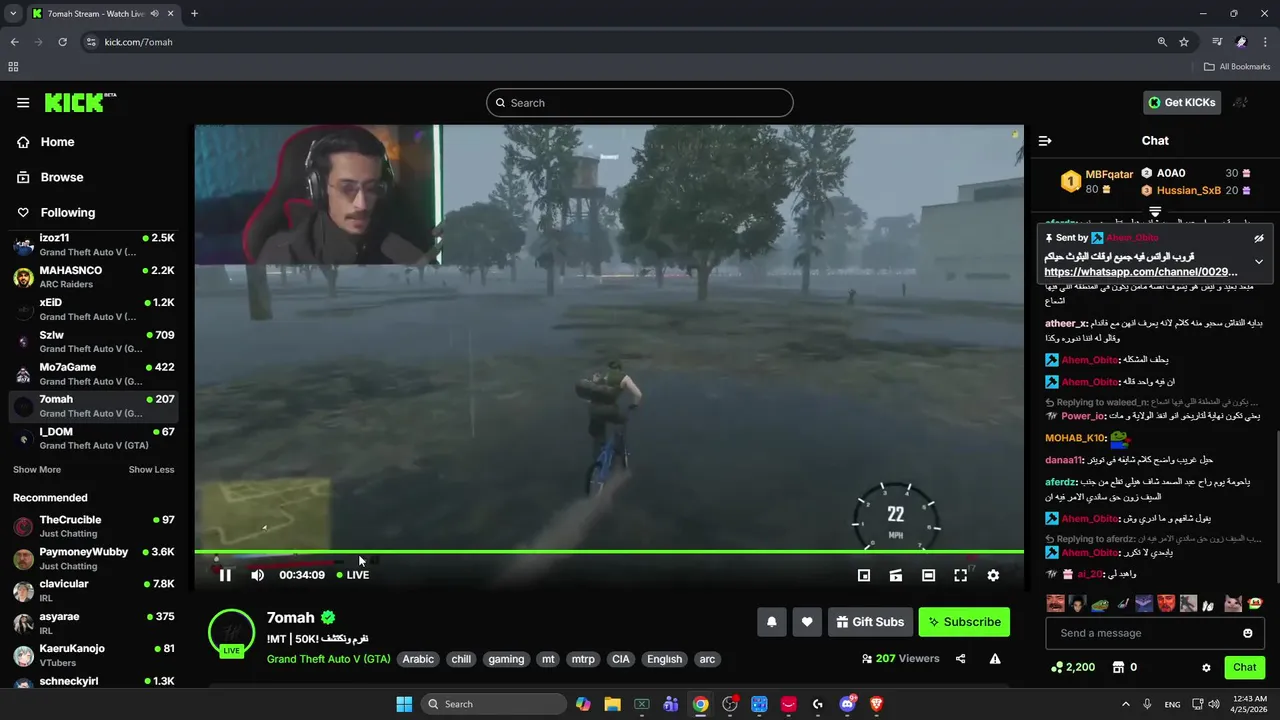1280x720 pixels.
Task: Open Chrome three-dot menu
Action: (1264, 42)
